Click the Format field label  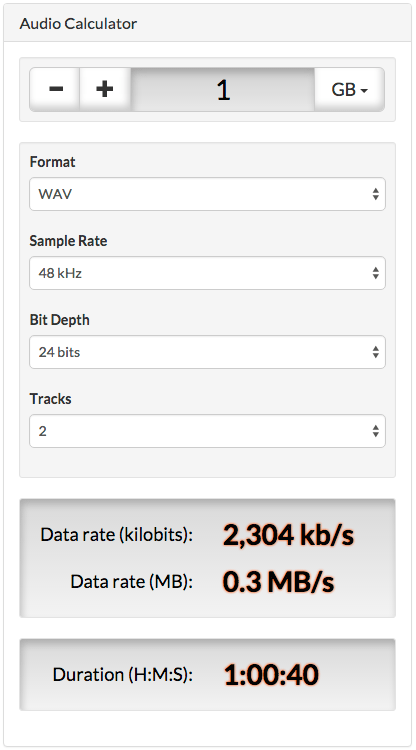(53, 162)
